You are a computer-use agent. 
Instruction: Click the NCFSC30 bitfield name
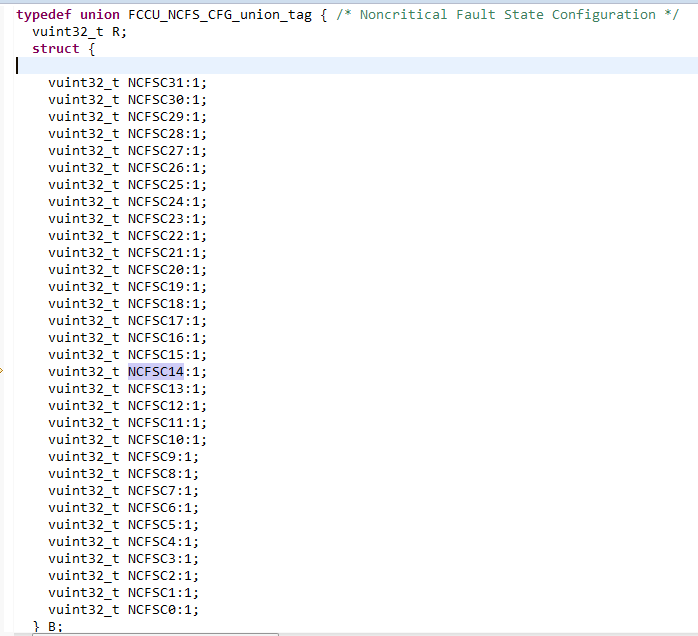pyautogui.click(x=156, y=100)
